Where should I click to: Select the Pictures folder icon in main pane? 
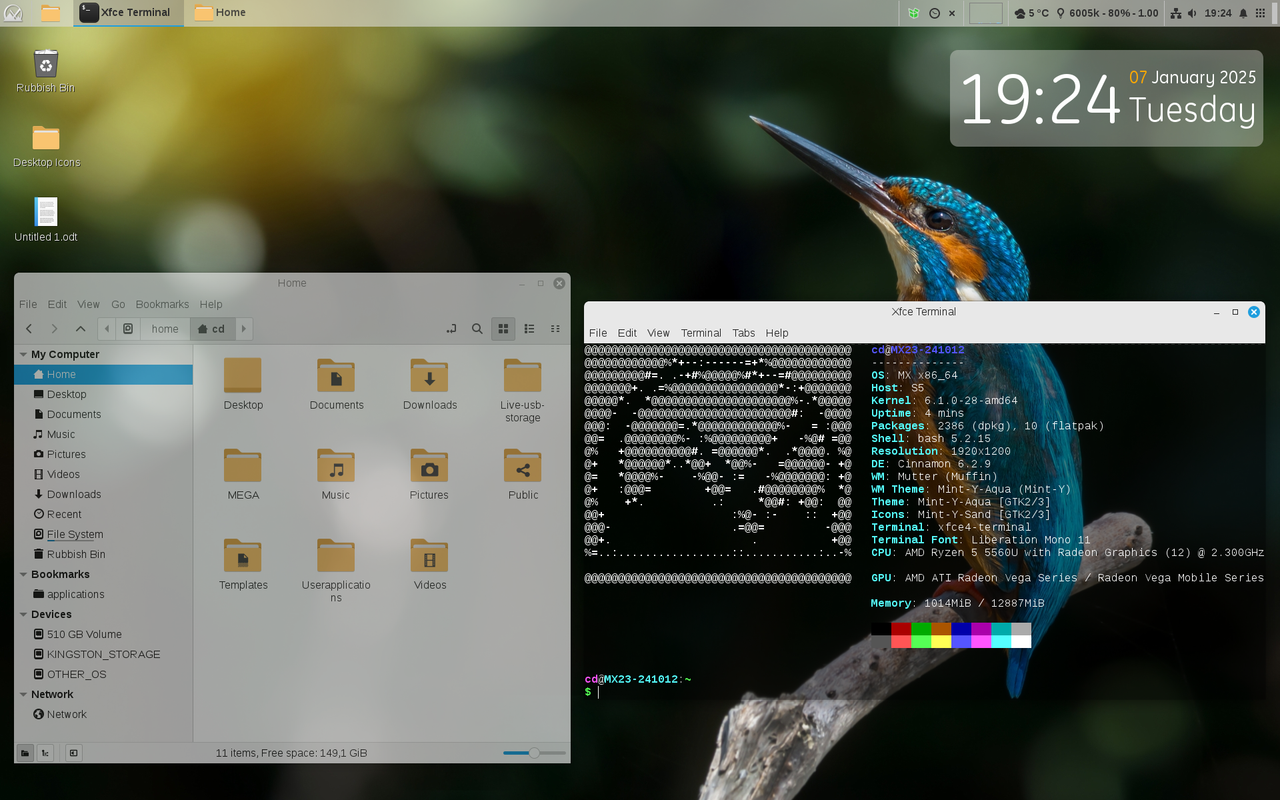[429, 474]
